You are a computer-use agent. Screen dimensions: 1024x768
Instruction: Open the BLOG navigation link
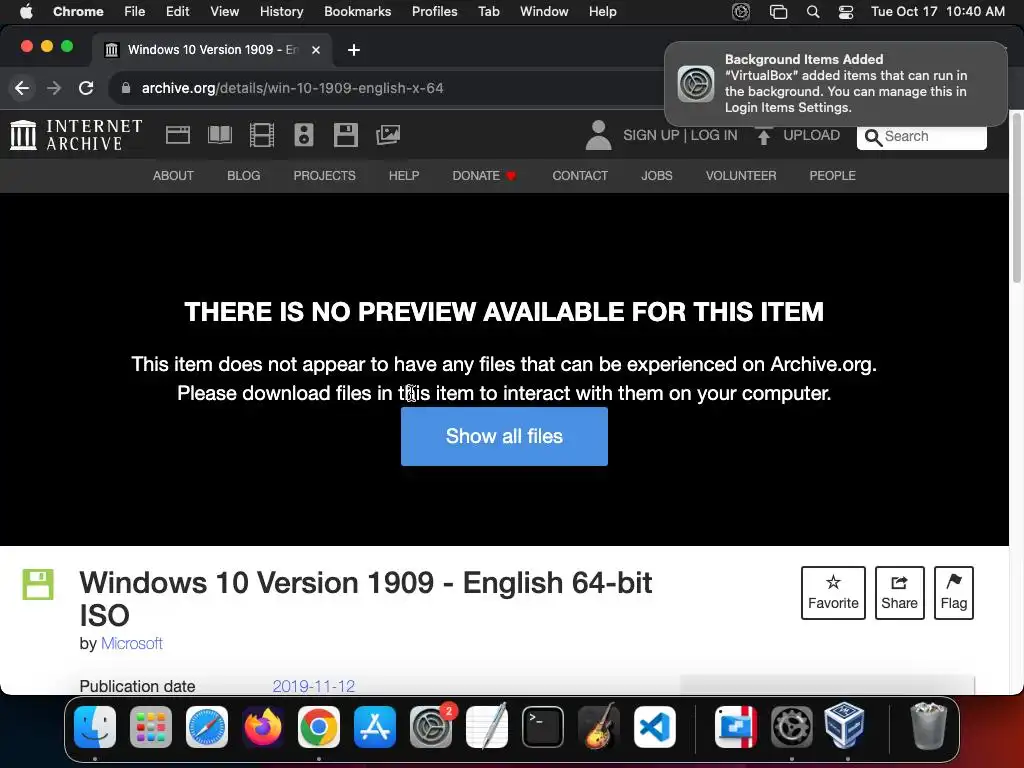click(244, 176)
